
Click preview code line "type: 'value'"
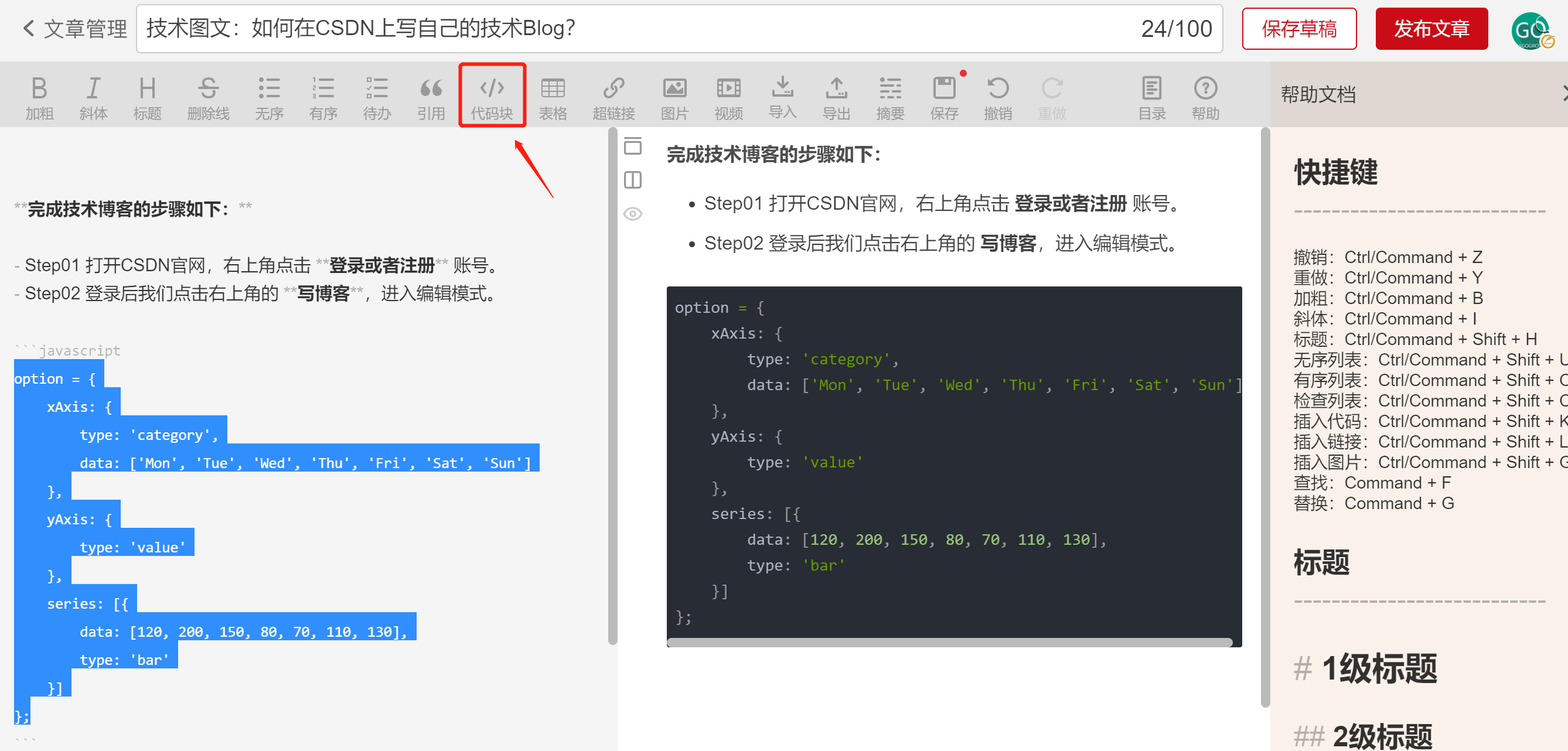coord(805,462)
